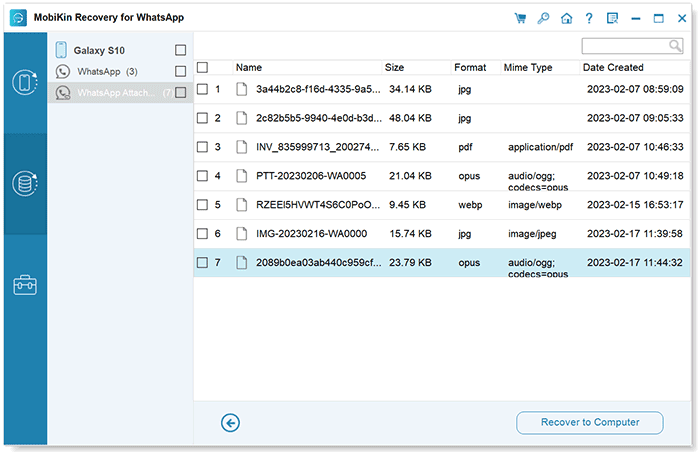Click the webp format cell
The width and height of the screenshot is (700, 453).
(470, 205)
